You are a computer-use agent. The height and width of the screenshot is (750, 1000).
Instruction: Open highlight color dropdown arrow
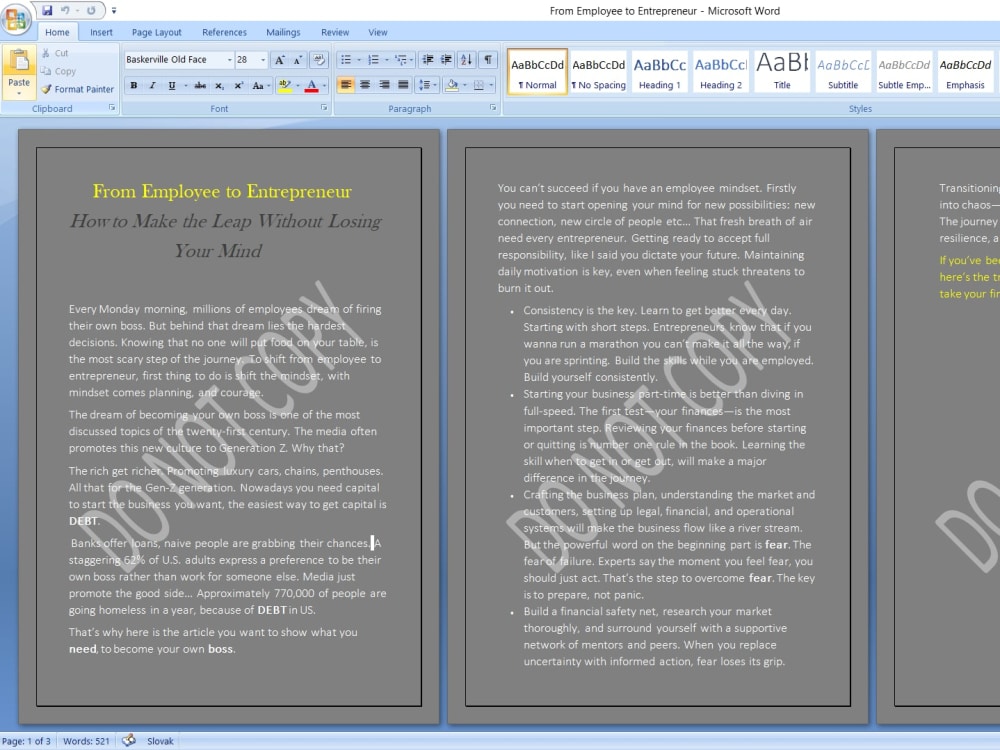(x=298, y=85)
